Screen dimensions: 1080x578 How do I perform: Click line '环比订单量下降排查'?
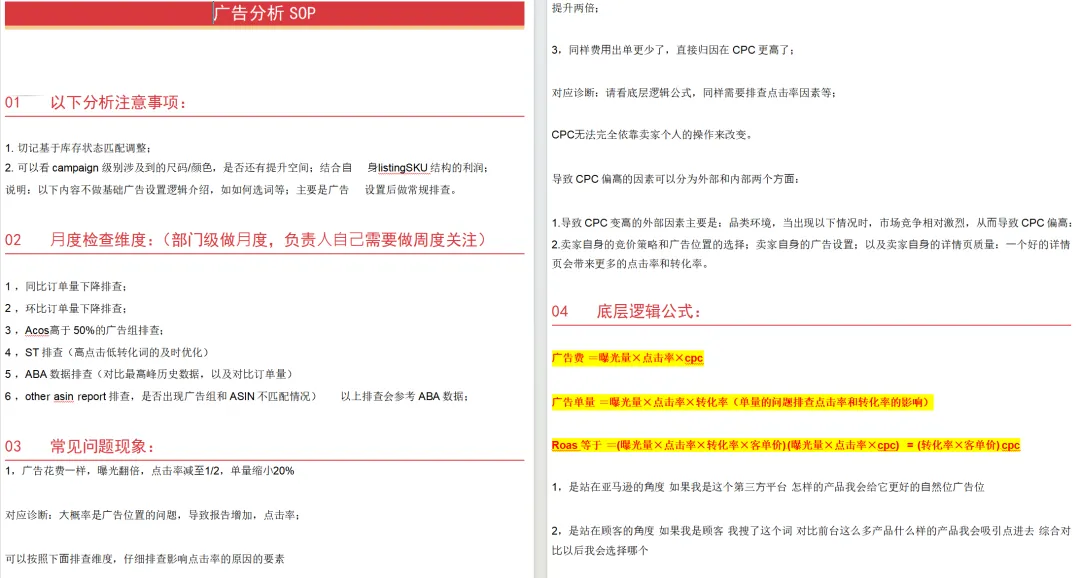(x=66, y=309)
